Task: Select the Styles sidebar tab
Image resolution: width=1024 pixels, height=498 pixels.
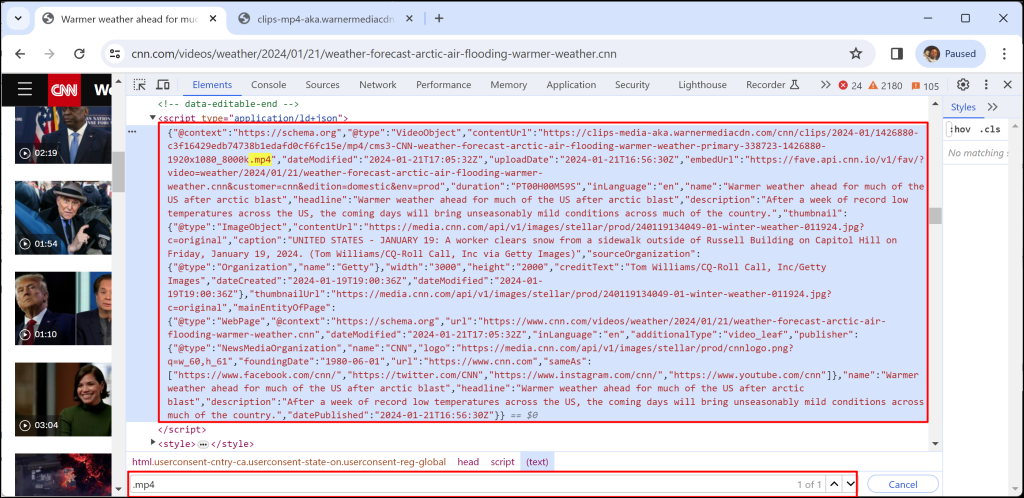Action: pyautogui.click(x=963, y=107)
